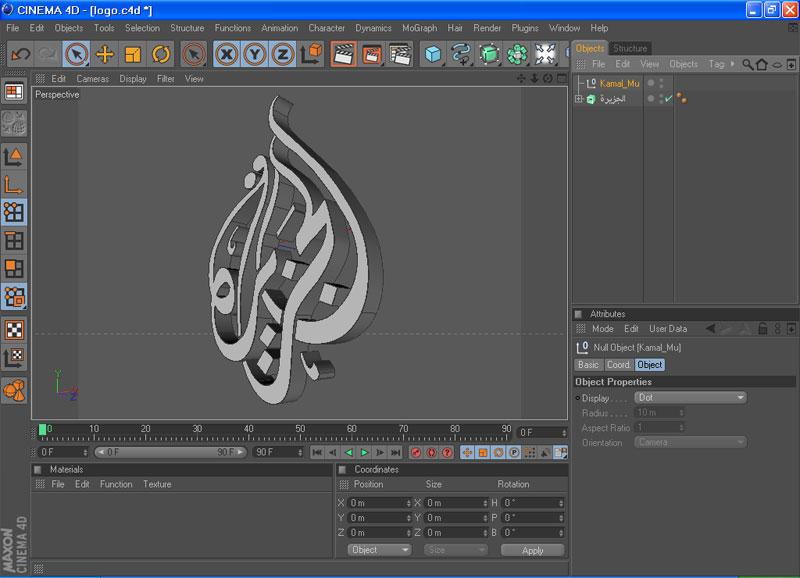The height and width of the screenshot is (578, 800).
Task: Open the HyperNURBS generators icon
Action: pos(489,54)
